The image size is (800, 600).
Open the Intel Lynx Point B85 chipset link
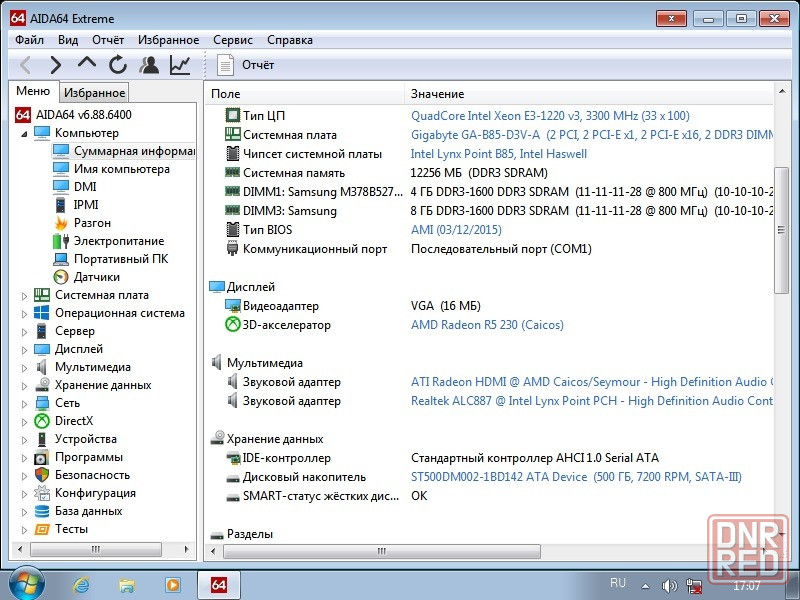[x=499, y=154]
